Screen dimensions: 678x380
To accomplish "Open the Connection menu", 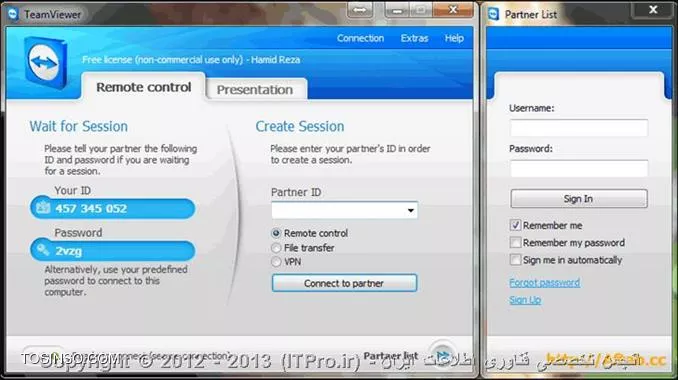I will (360, 38).
